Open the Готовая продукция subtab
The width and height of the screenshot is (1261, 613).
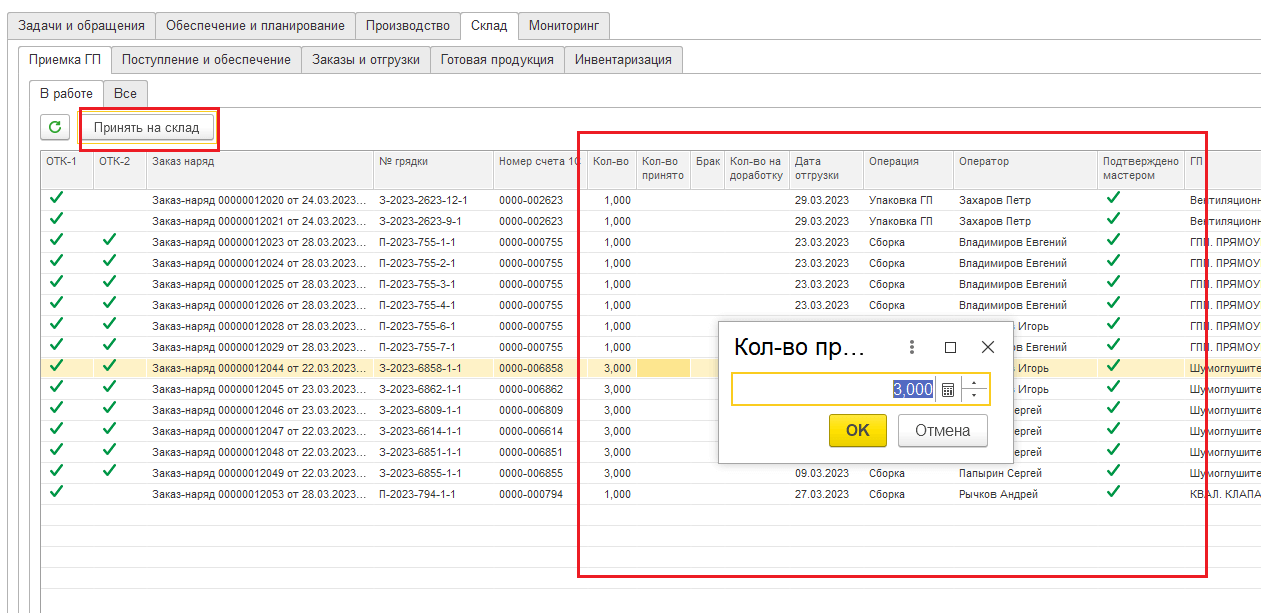point(497,60)
